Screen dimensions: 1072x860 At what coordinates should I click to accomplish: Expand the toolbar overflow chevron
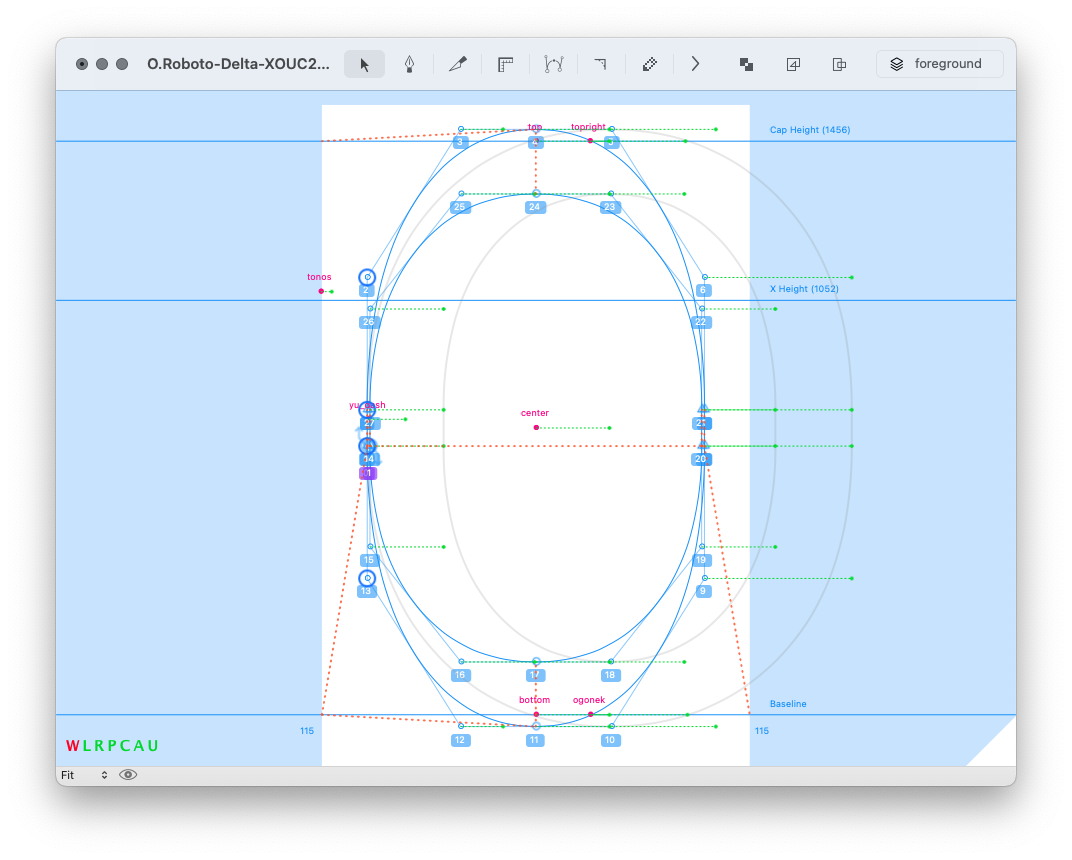(695, 64)
